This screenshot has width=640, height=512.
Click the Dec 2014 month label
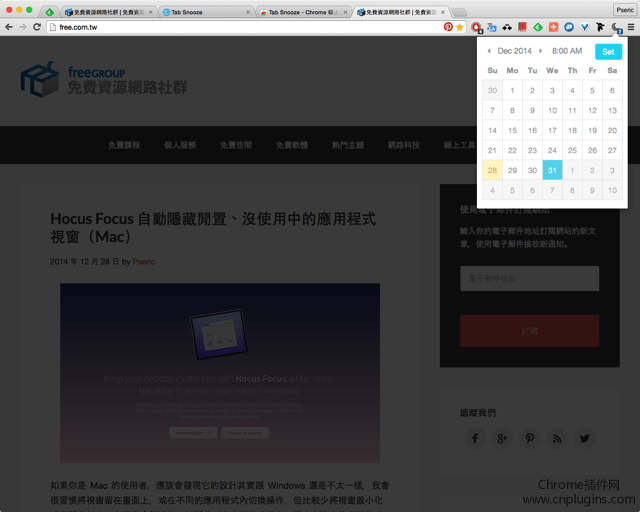tap(514, 51)
